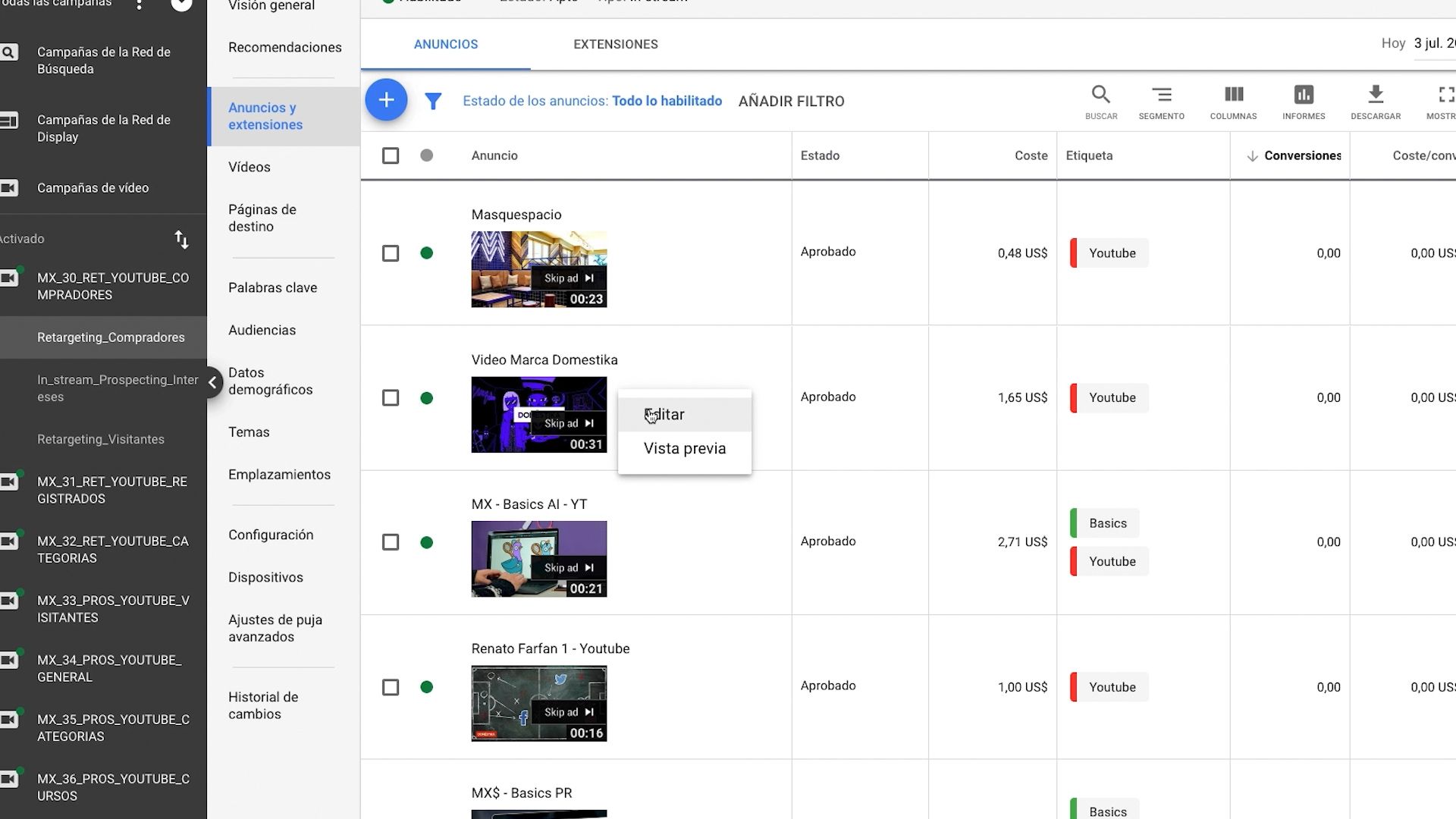1456x819 pixels.
Task: Open the Segmento tool
Action: pyautogui.click(x=1161, y=102)
